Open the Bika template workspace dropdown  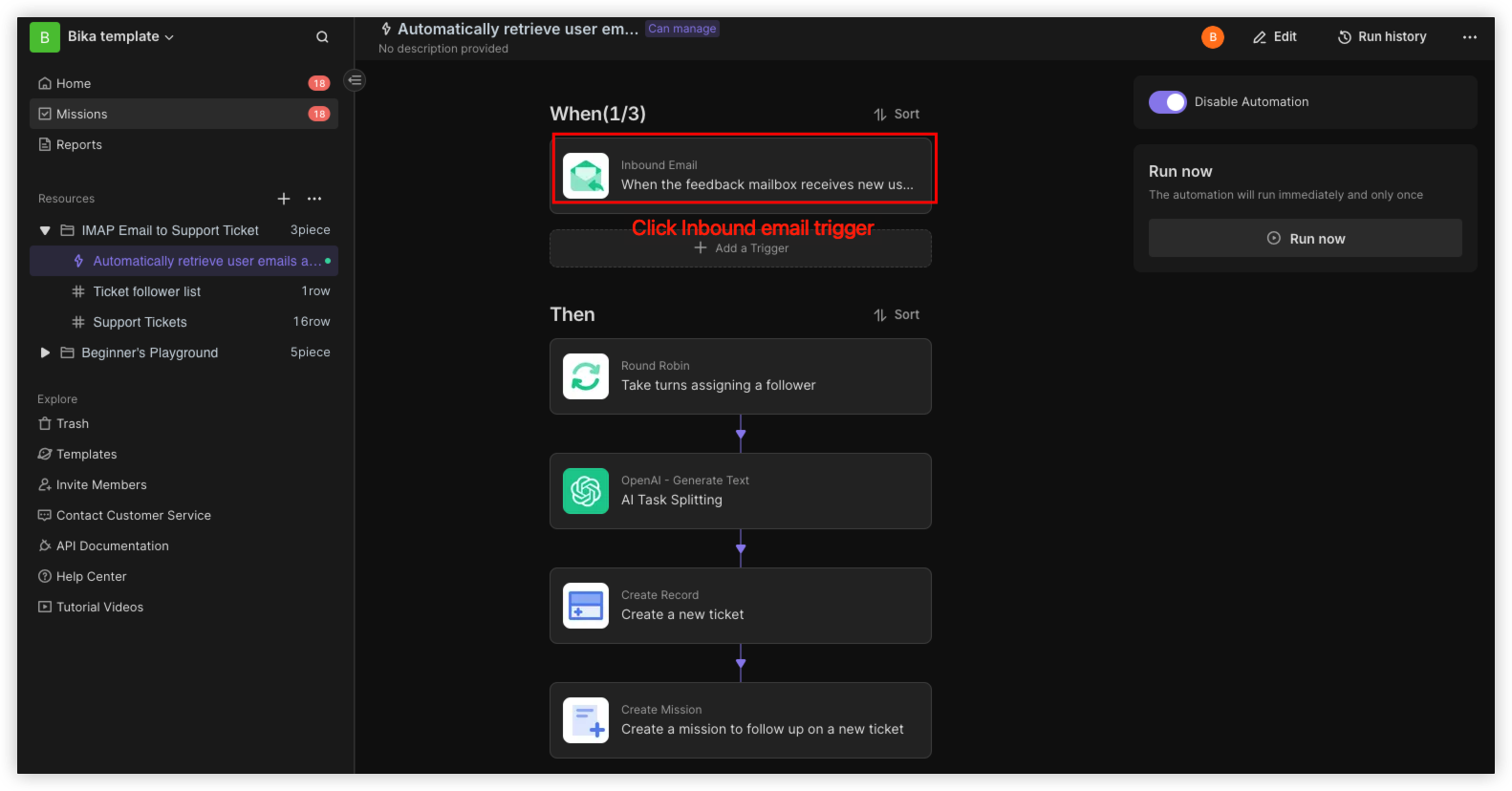(120, 36)
